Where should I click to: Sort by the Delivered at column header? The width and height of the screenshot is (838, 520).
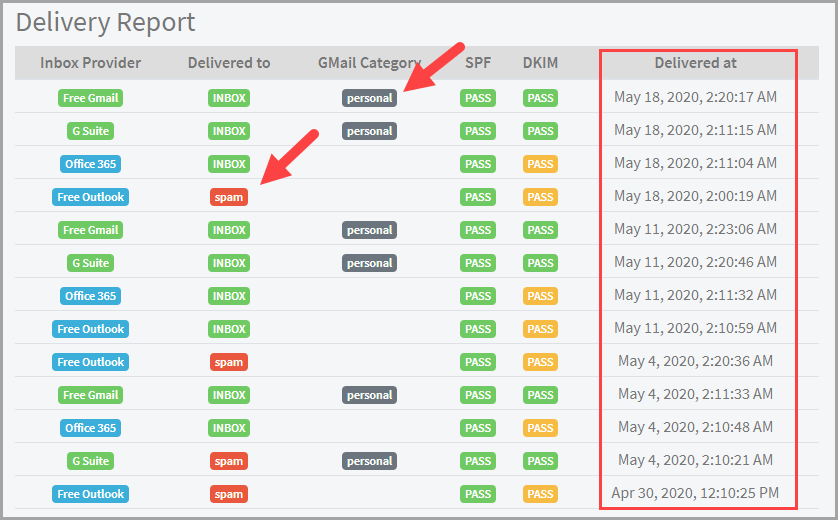pos(695,63)
